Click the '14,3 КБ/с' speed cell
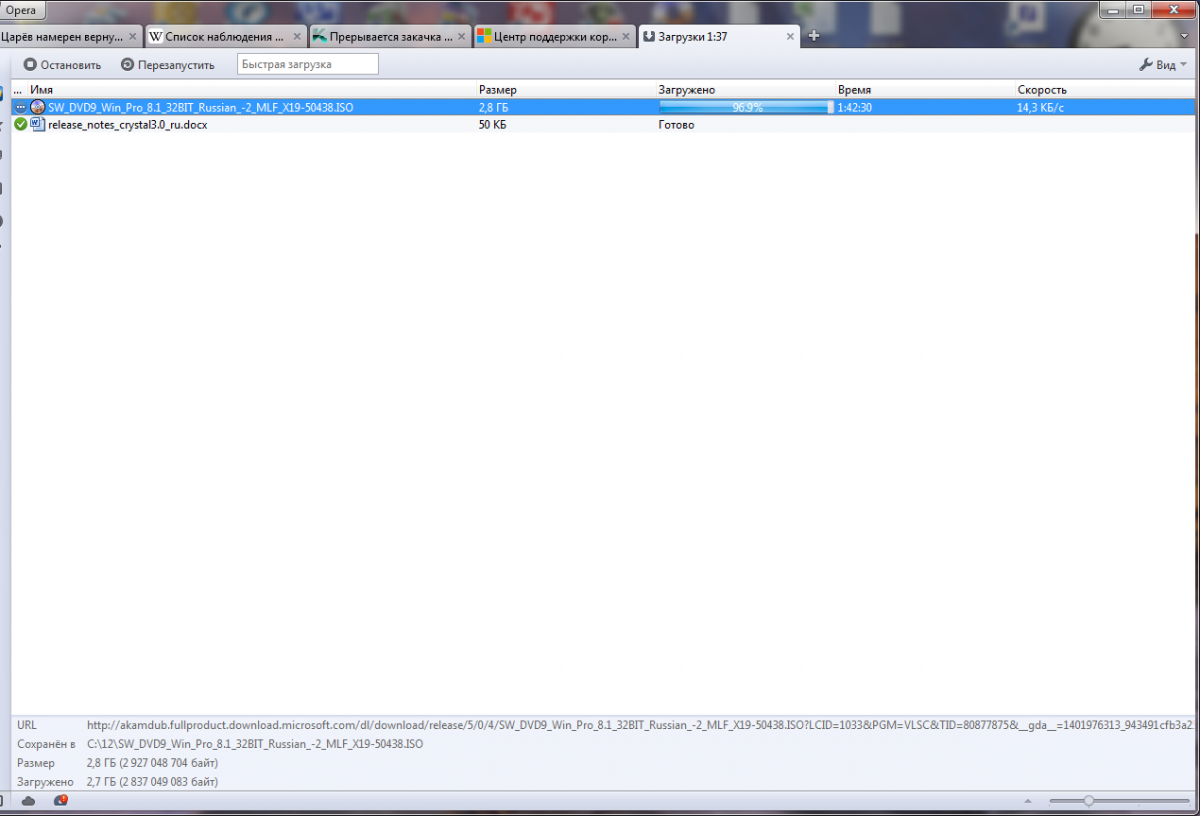1200x816 pixels. click(x=1040, y=107)
